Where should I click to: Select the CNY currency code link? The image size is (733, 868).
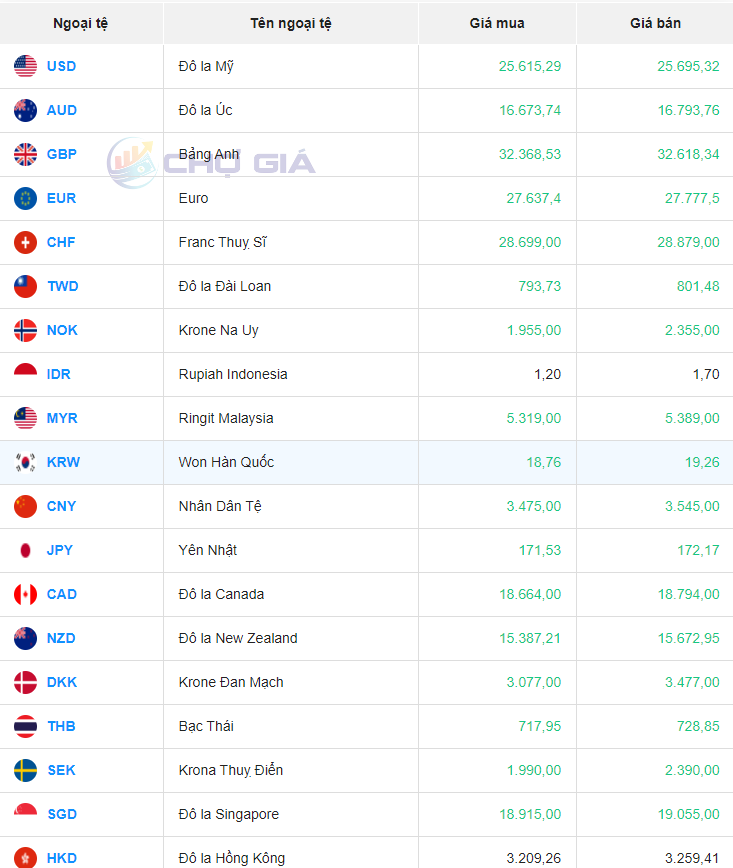(61, 506)
